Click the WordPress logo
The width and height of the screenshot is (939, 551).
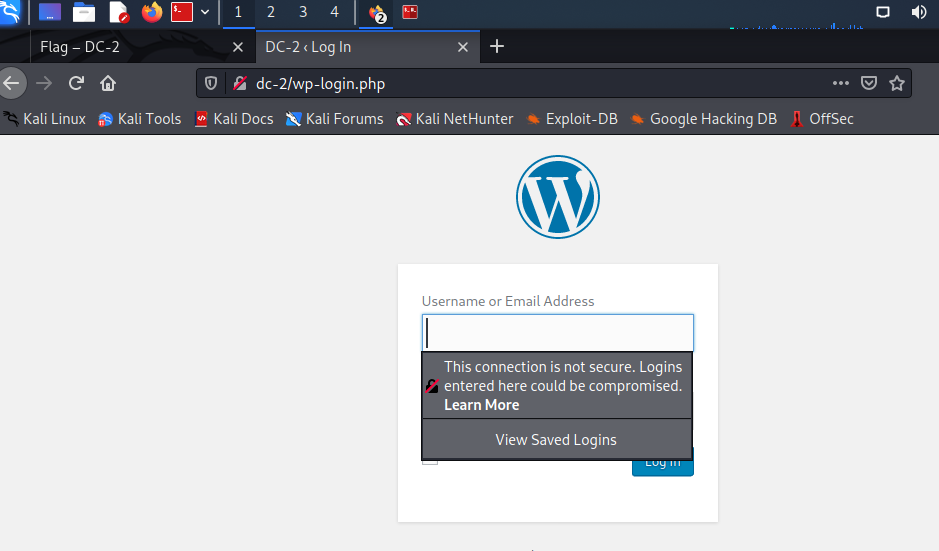pos(558,197)
